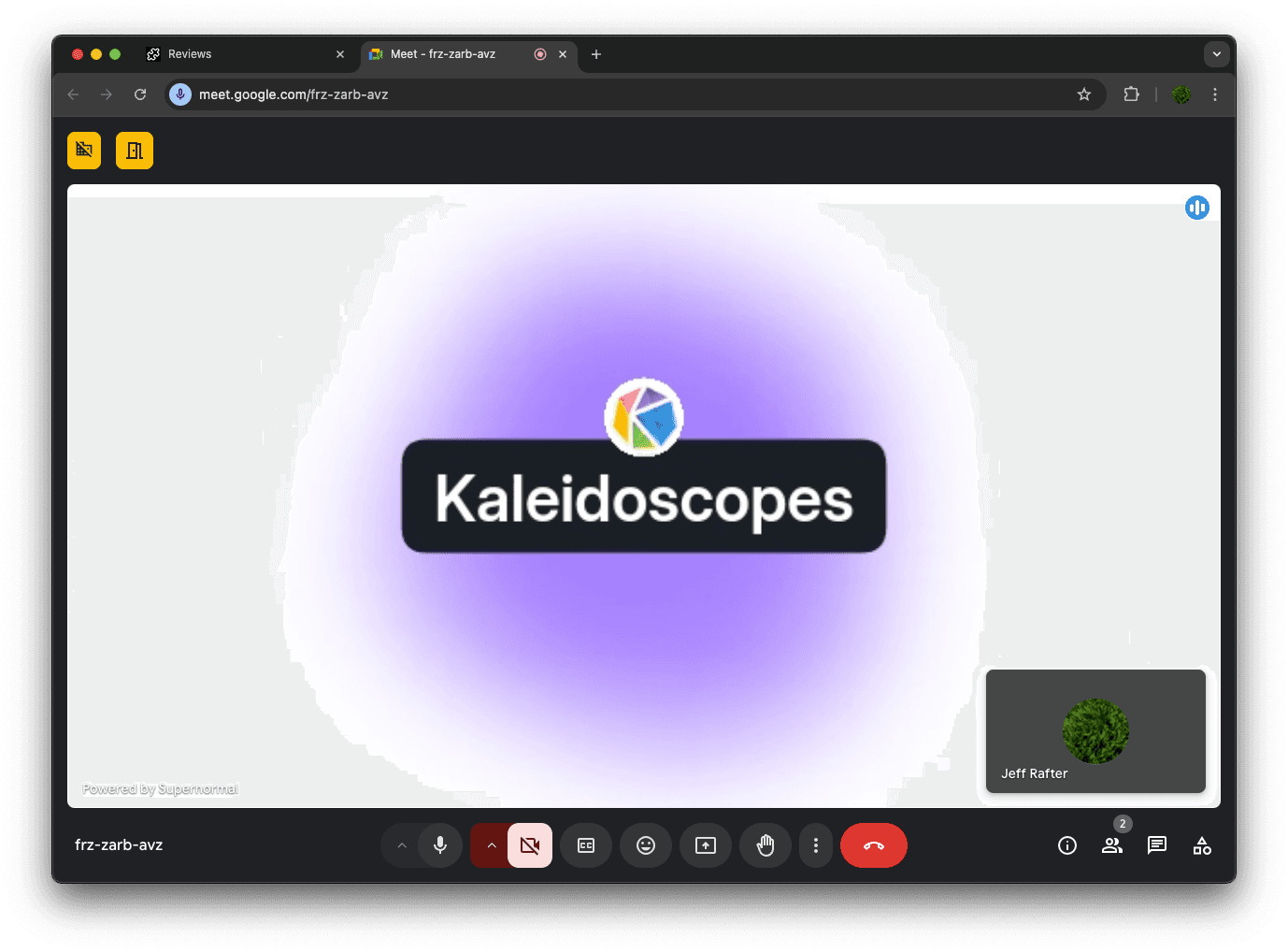Mute the microphone
The width and height of the screenshot is (1288, 952).
(x=439, y=845)
